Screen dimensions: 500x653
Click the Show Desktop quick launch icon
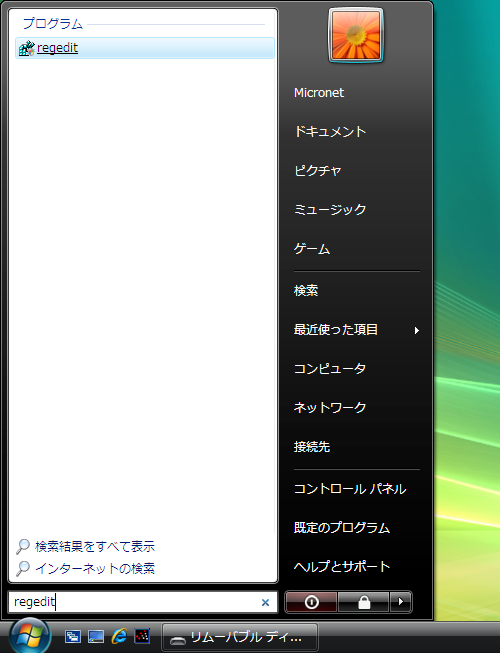(x=96, y=636)
